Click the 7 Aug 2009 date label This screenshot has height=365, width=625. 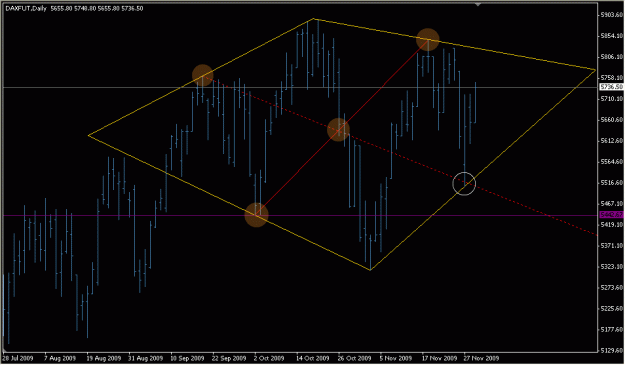pos(60,358)
